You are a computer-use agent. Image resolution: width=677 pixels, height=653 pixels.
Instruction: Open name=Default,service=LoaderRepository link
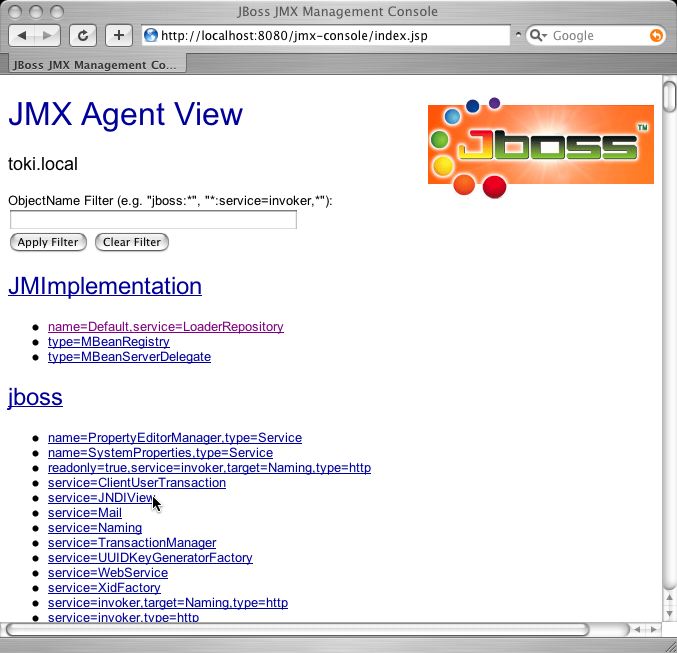pos(166,326)
